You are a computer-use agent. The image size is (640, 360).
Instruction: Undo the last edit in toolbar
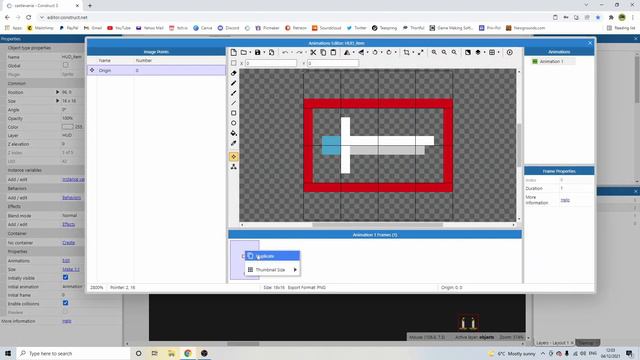[x=285, y=52]
